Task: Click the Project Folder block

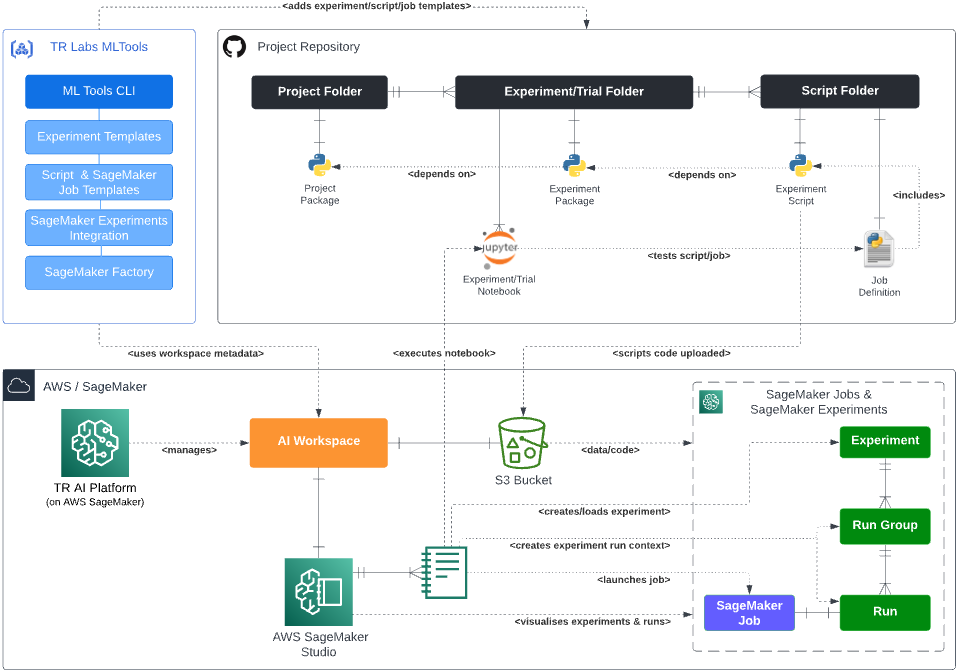Action: click(x=320, y=92)
